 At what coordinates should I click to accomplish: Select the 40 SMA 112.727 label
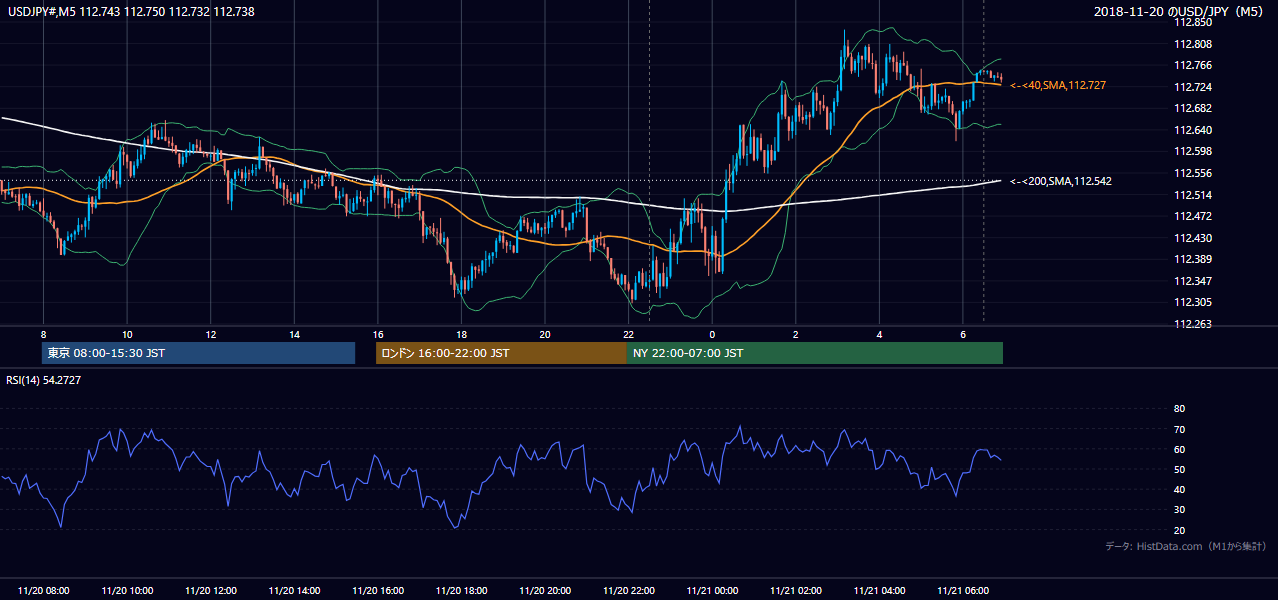click(x=1058, y=86)
